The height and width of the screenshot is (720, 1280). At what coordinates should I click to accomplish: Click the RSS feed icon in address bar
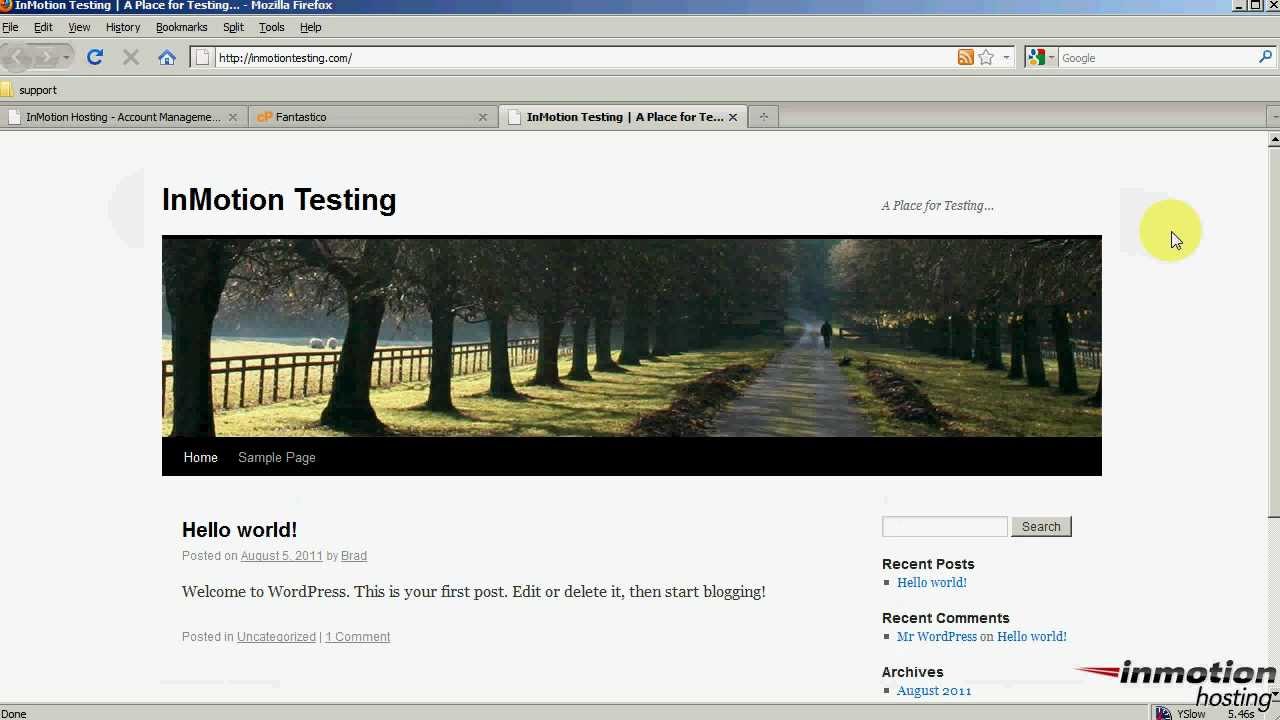[965, 57]
